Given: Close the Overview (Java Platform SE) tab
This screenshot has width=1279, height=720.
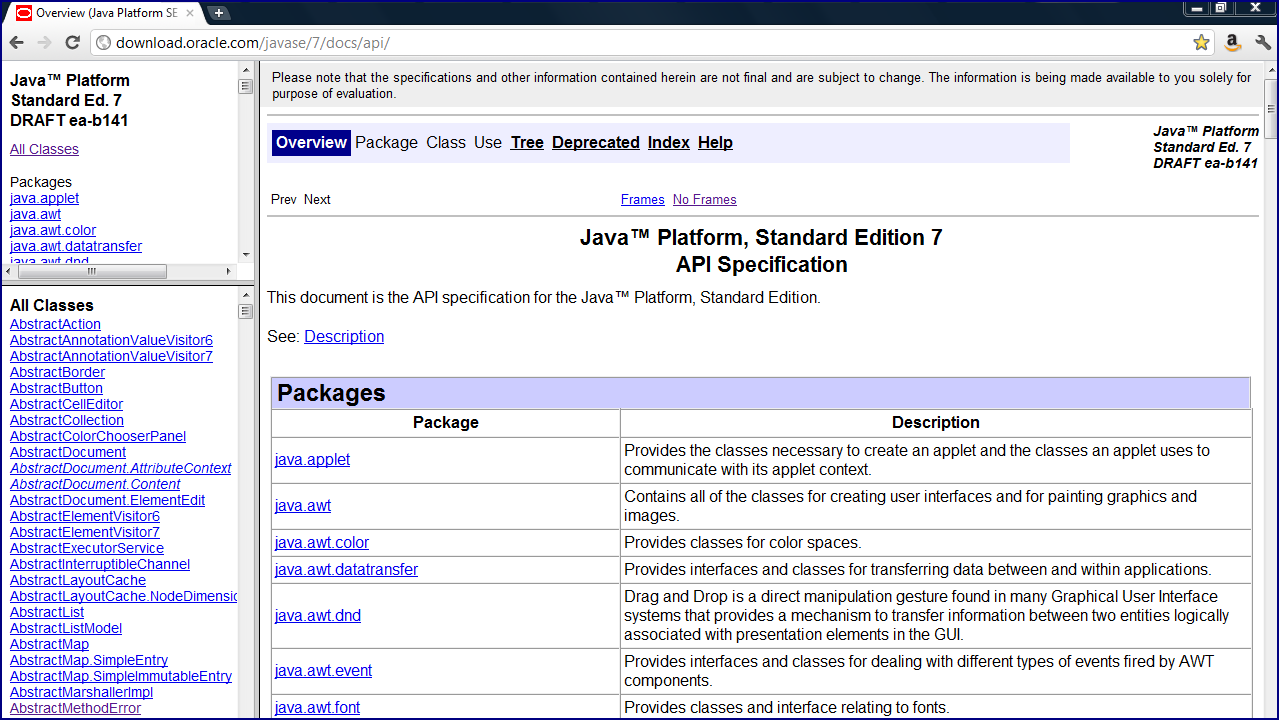Looking at the screenshot, I should (x=190, y=13).
